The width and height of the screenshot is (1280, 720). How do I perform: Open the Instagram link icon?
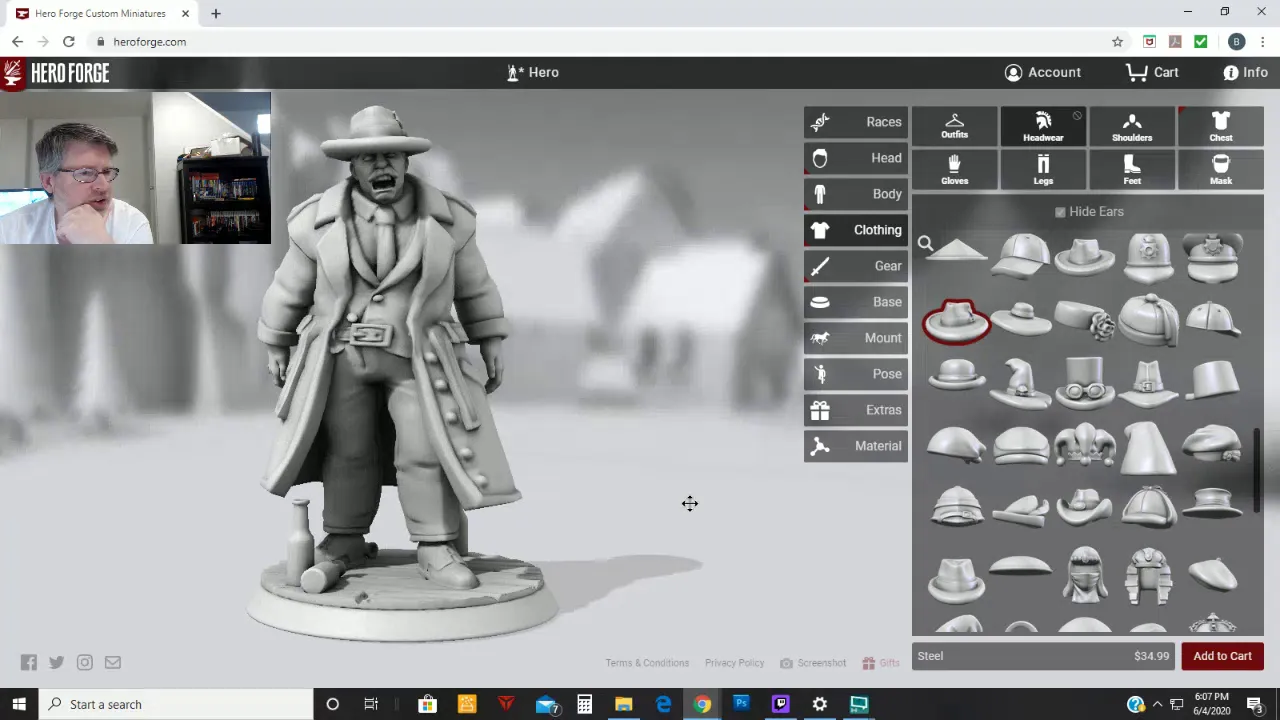point(85,662)
